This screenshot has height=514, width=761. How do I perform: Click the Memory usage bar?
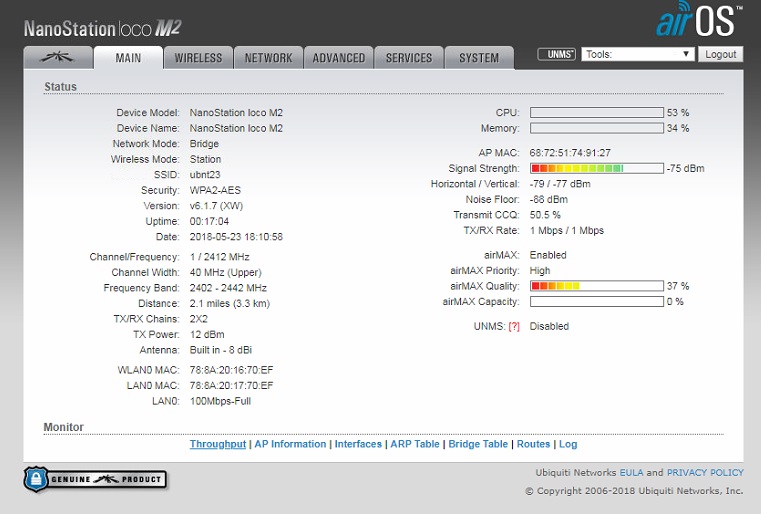point(596,128)
